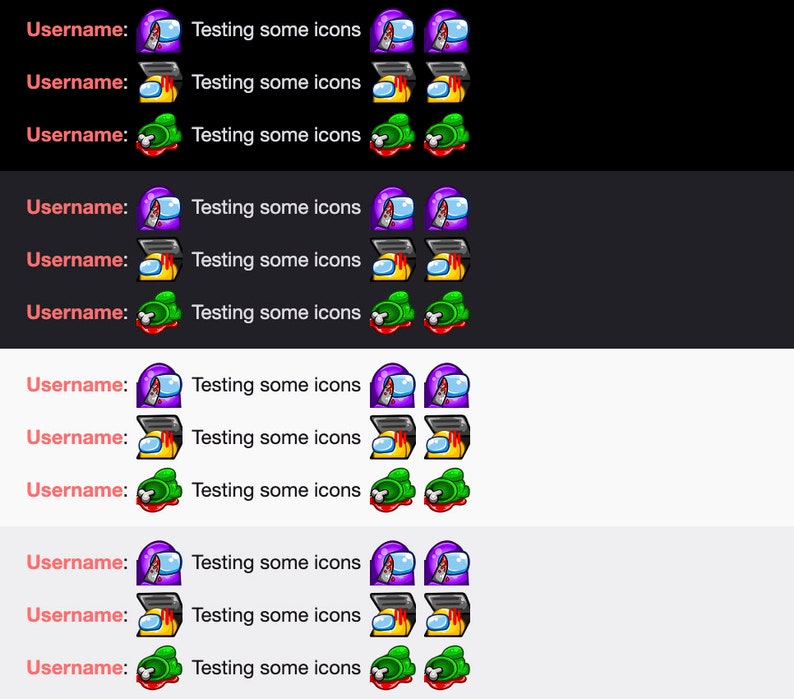Click last yellow vent emote in white section

(447, 437)
